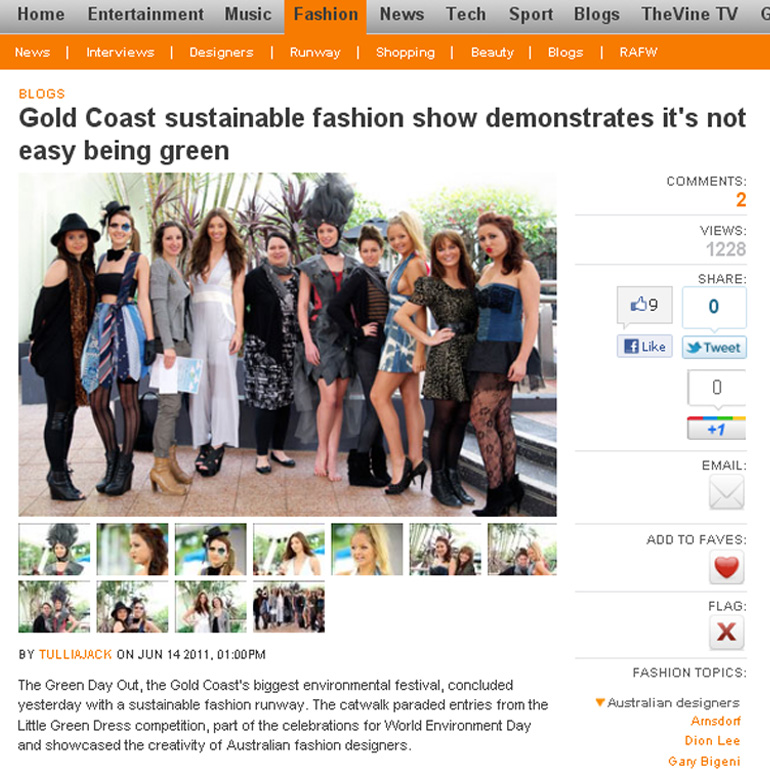Click the Dion Lee topic link
Screen dimensions: 770x770
[x=712, y=741]
